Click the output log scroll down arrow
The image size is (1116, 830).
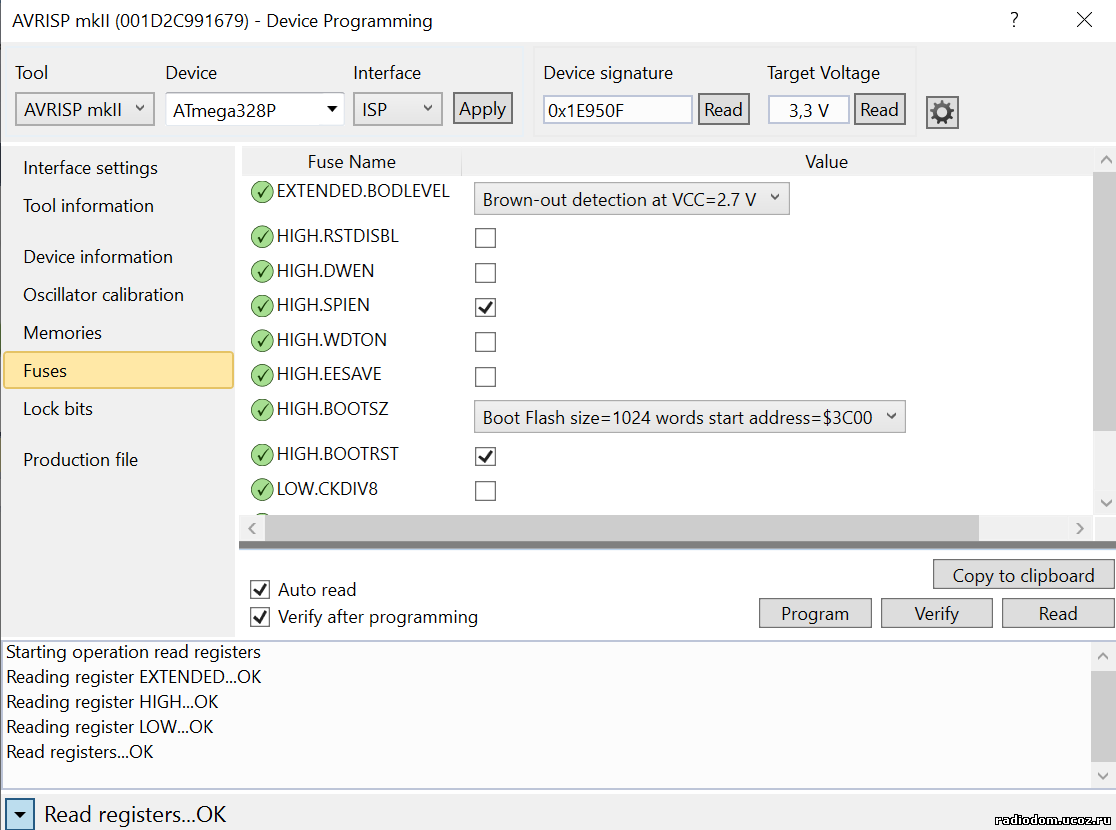(x=1102, y=776)
